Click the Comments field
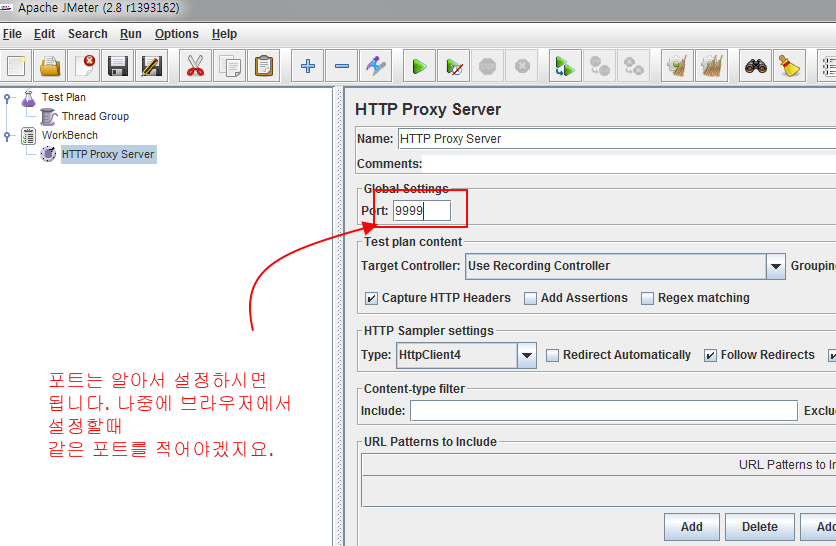 (x=630, y=164)
